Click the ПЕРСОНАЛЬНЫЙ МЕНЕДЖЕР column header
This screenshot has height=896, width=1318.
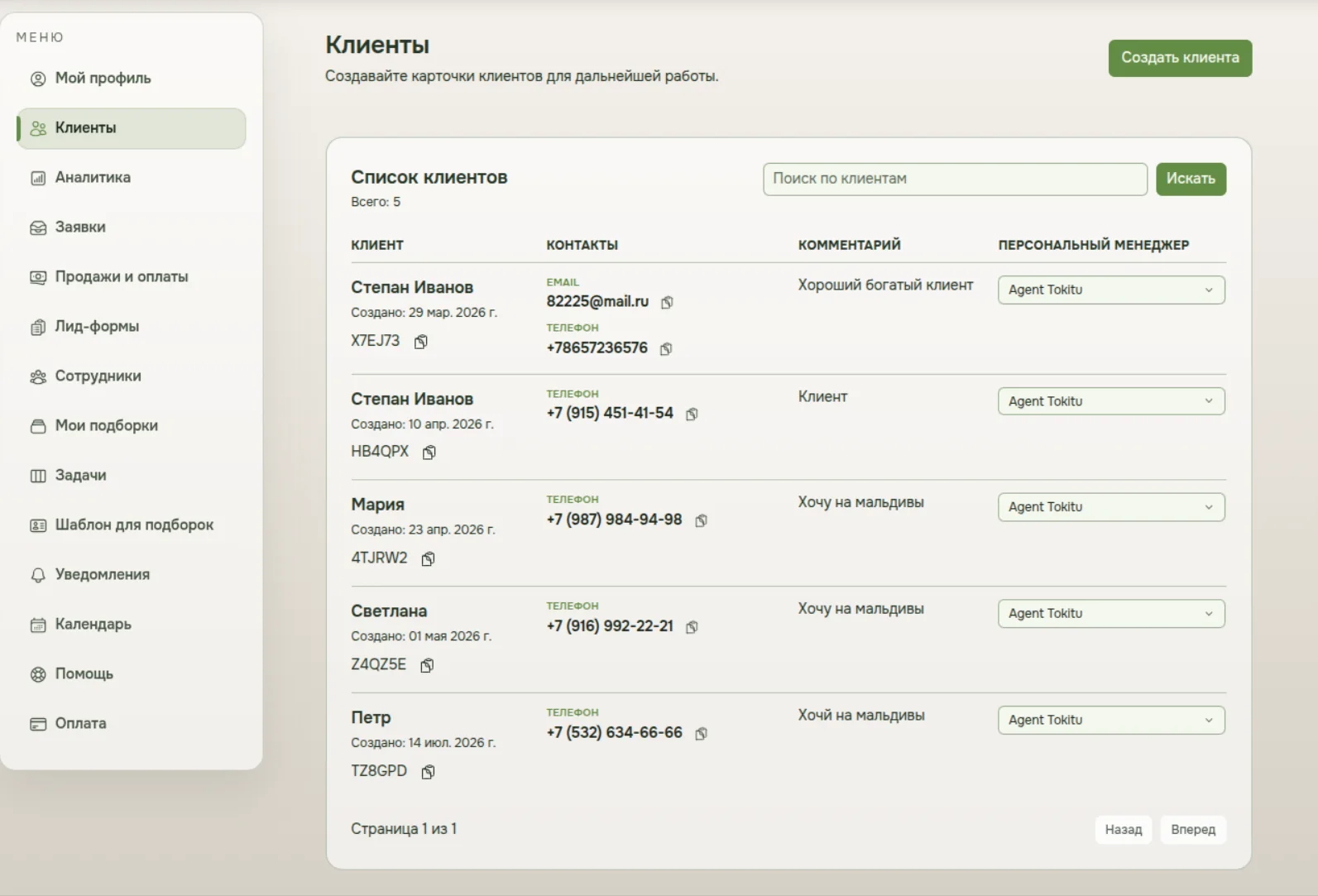(1094, 245)
